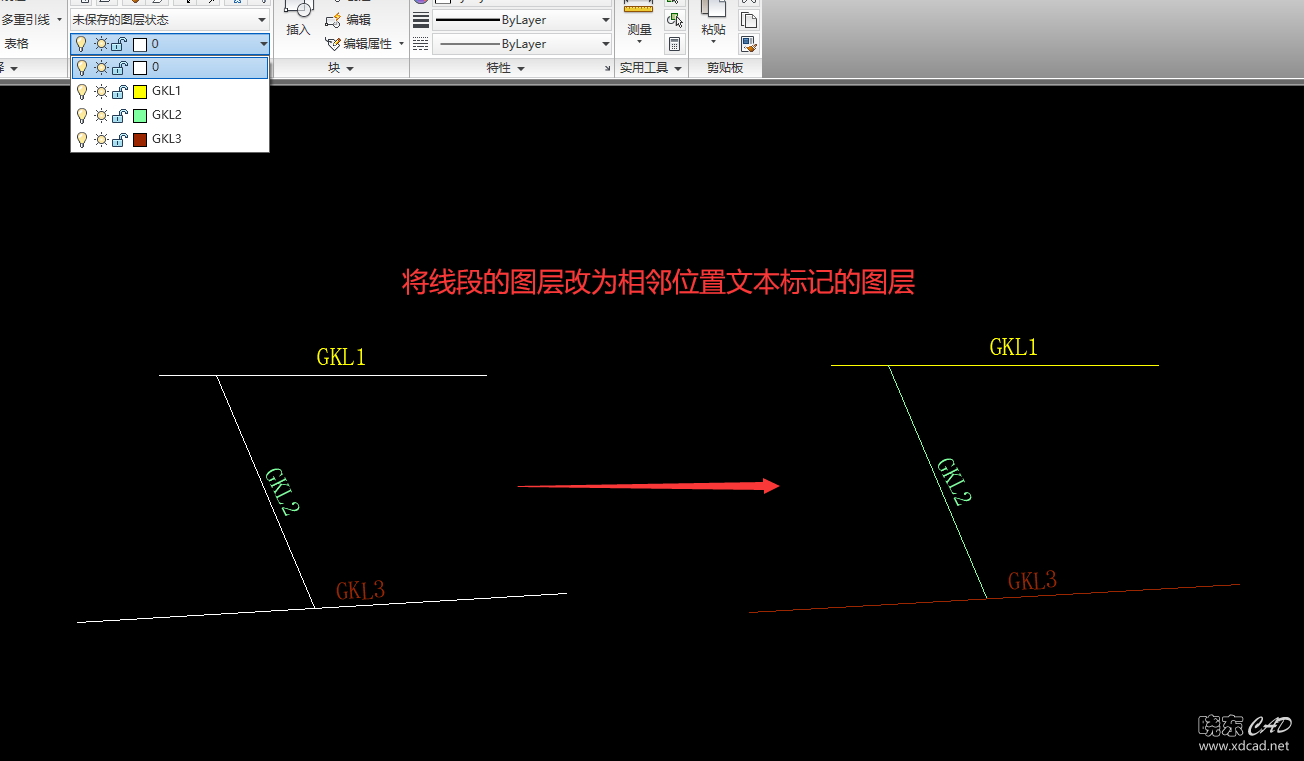Click the 编辑属性 attribute edit icon

click(333, 44)
